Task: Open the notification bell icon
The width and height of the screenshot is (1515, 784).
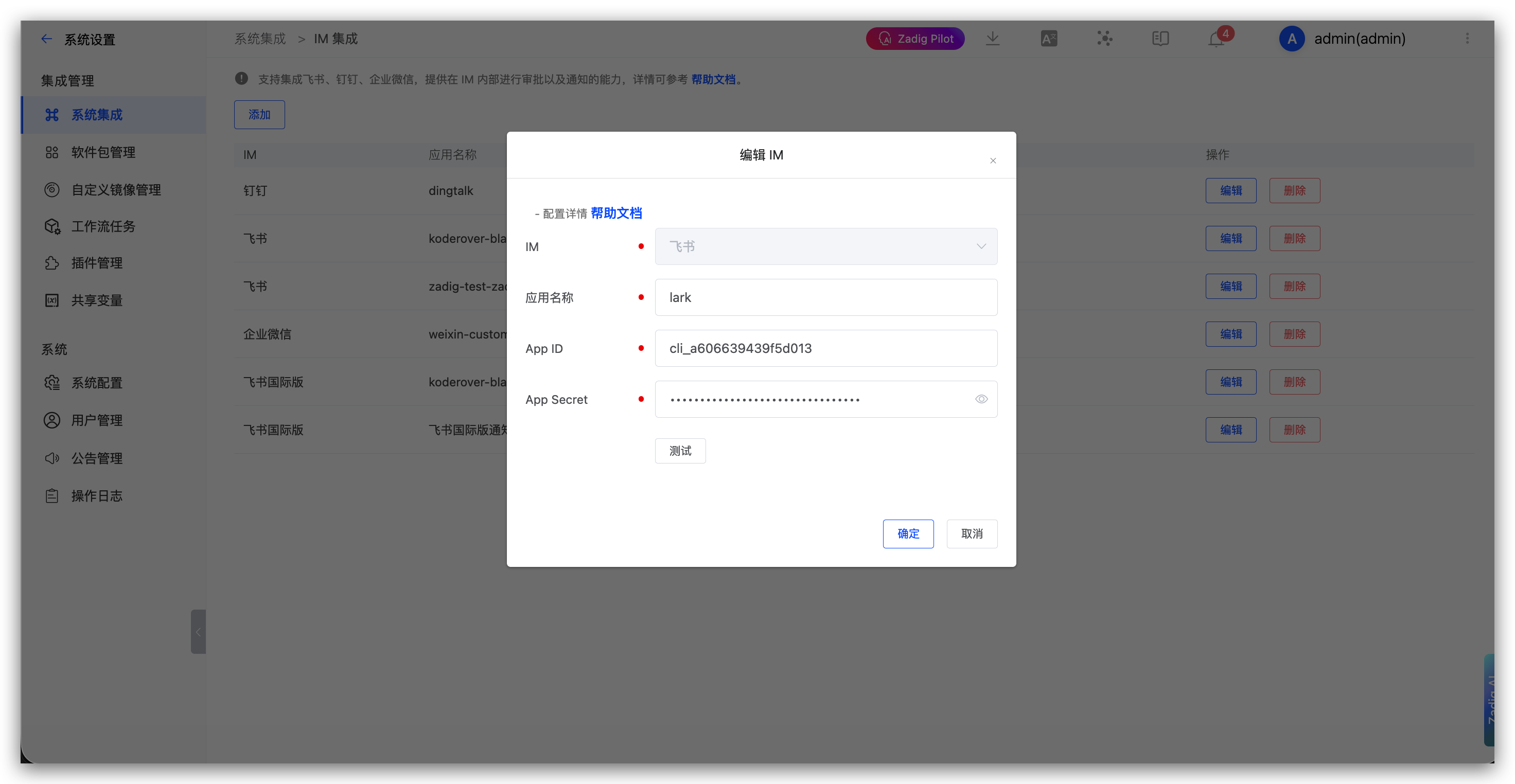Action: [x=1216, y=40]
